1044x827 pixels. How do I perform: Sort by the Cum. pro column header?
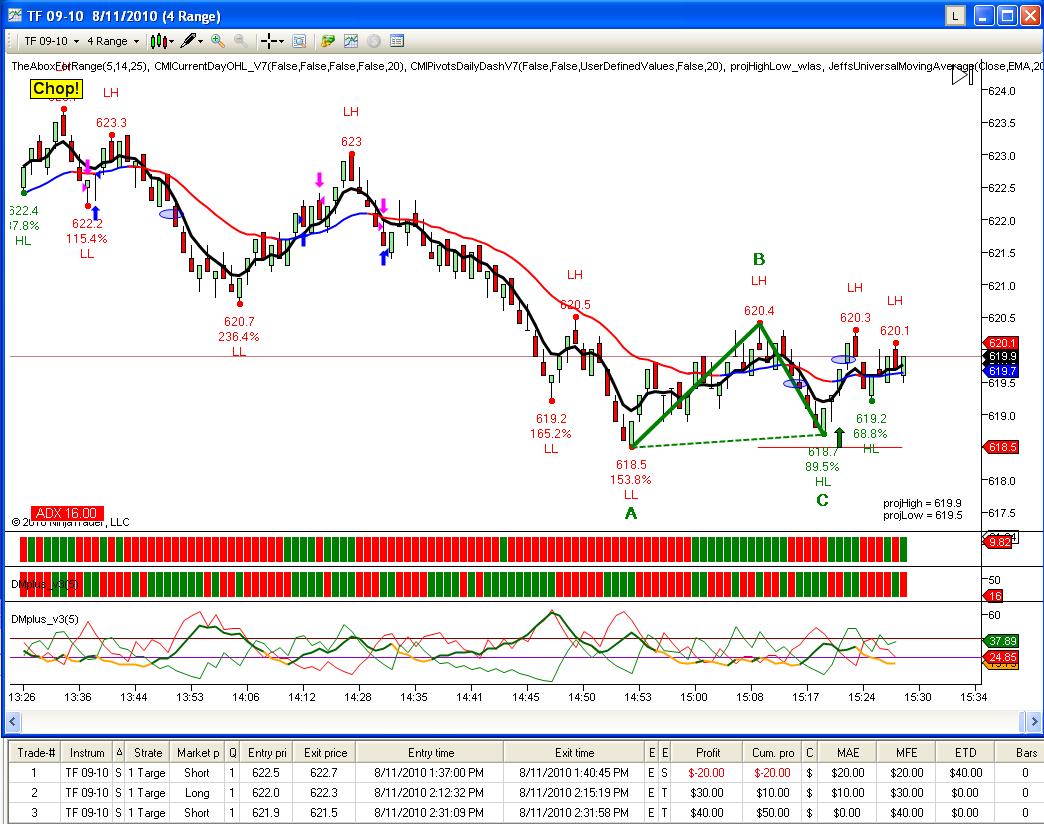pos(773,753)
